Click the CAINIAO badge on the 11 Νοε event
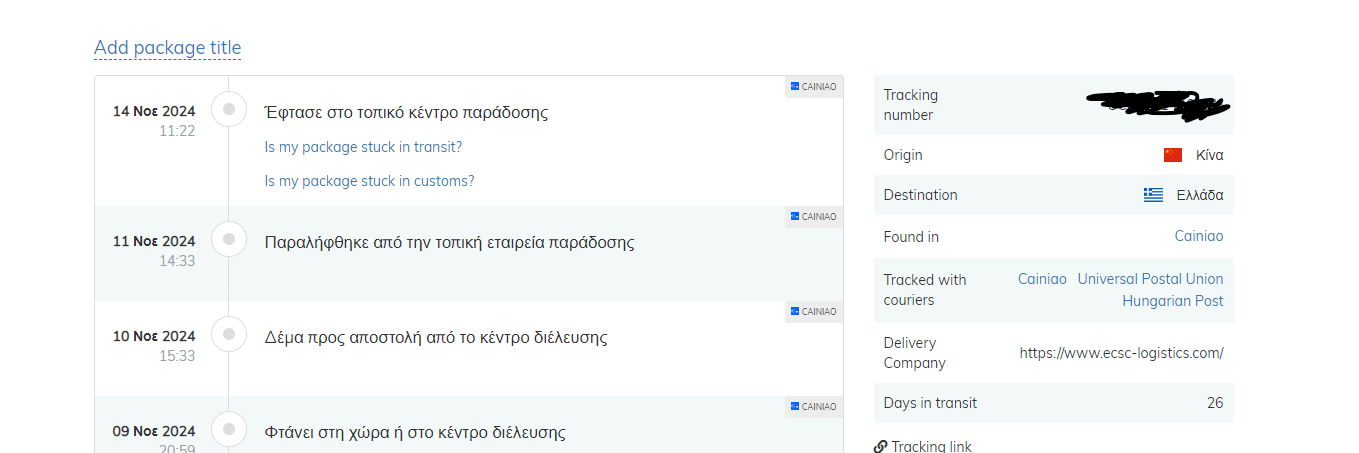Image resolution: width=1359 pixels, height=453 pixels. (x=813, y=217)
